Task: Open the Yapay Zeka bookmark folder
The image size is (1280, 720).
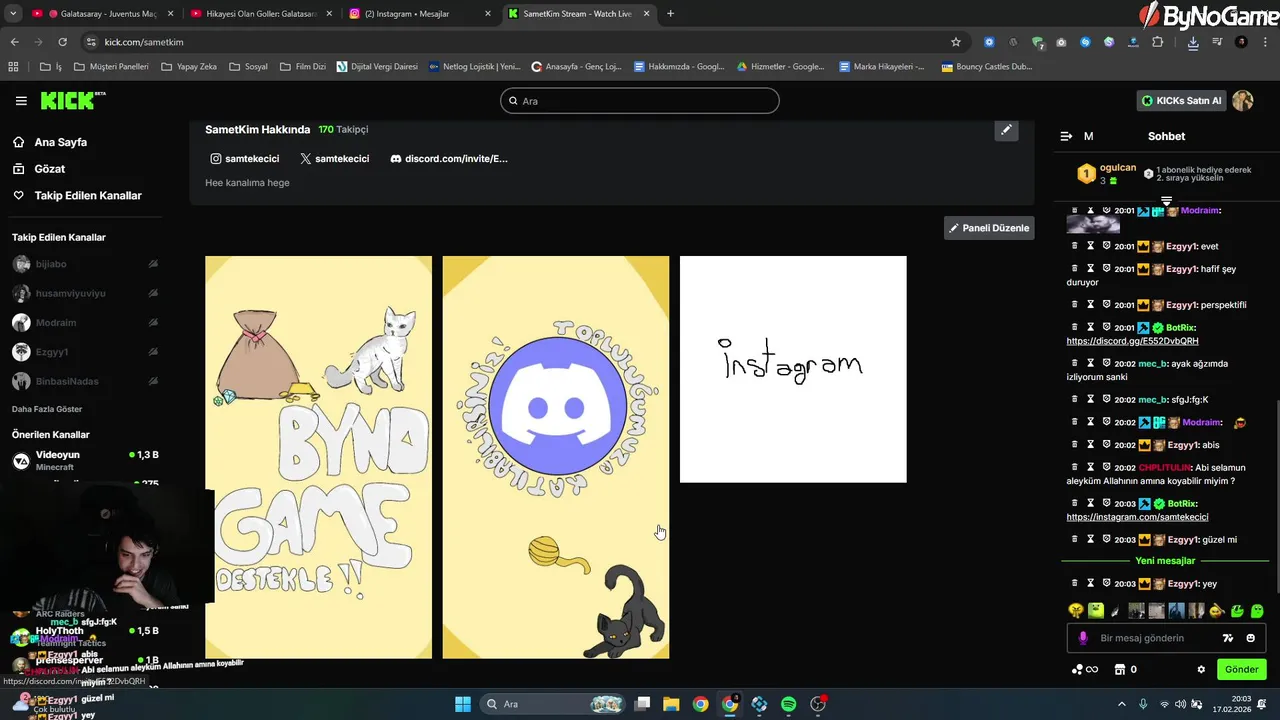Action: click(x=189, y=67)
